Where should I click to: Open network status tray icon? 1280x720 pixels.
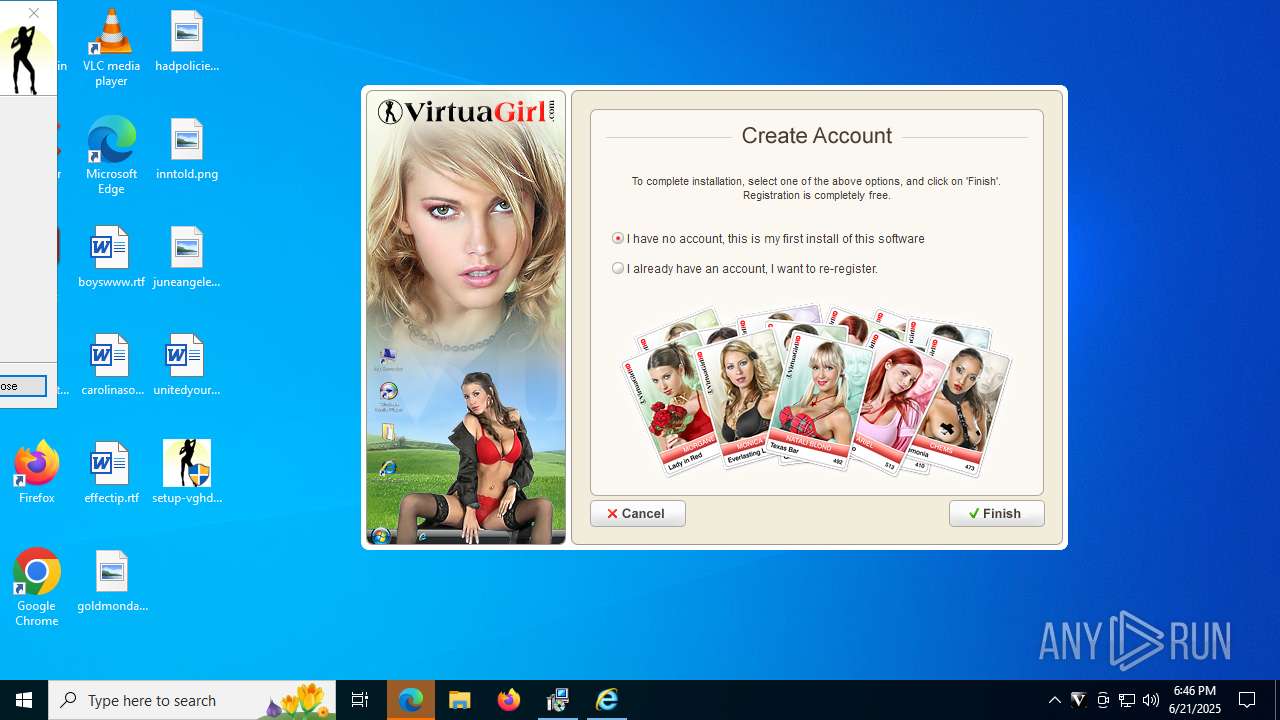pos(1127,700)
